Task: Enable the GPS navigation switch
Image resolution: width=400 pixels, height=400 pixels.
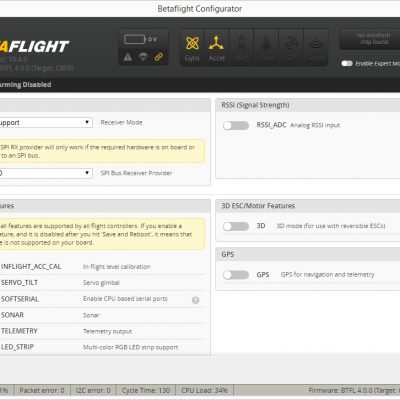Action: [x=236, y=275]
